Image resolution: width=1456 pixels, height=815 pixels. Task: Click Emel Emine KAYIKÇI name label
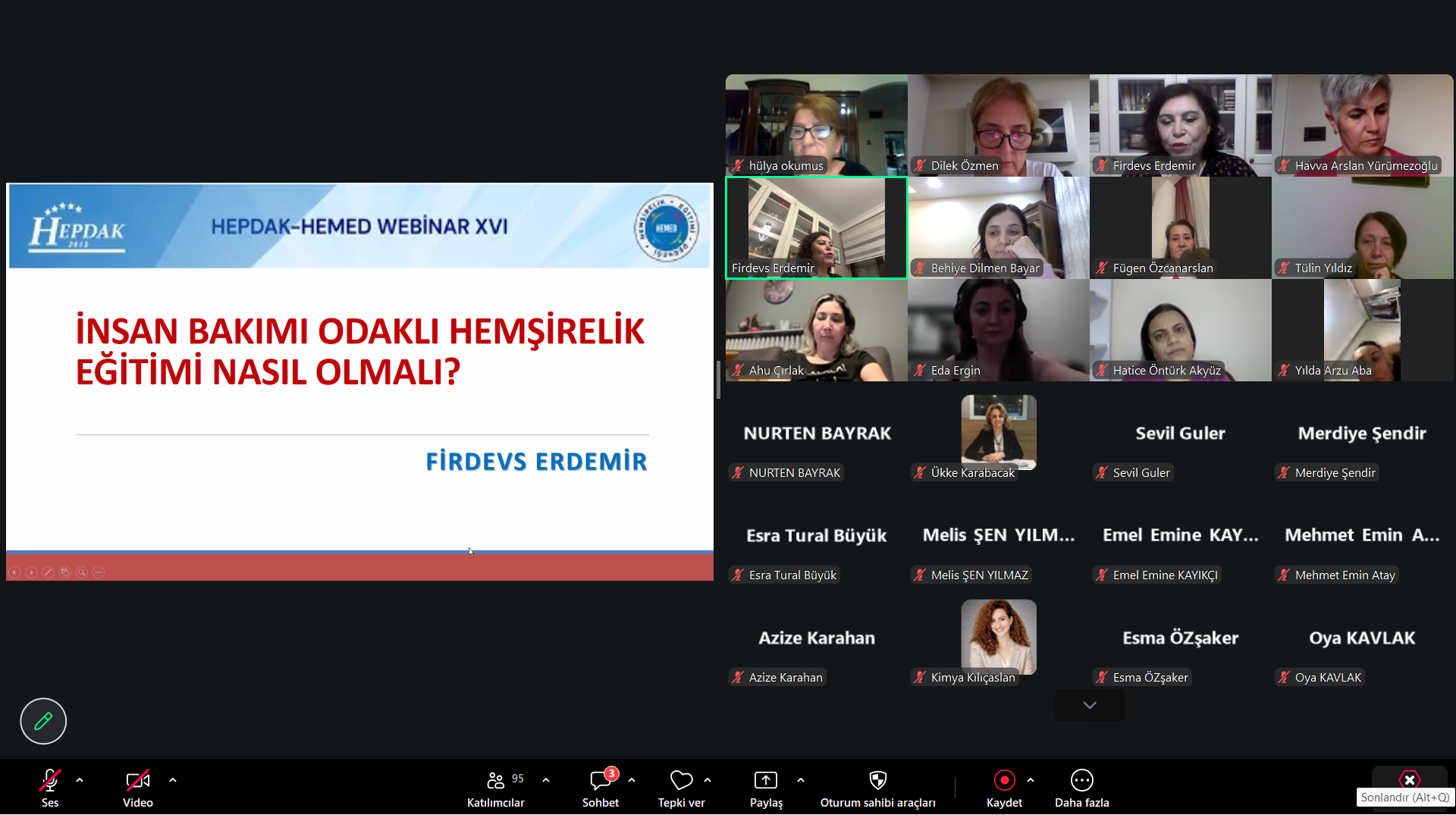coord(1157,575)
